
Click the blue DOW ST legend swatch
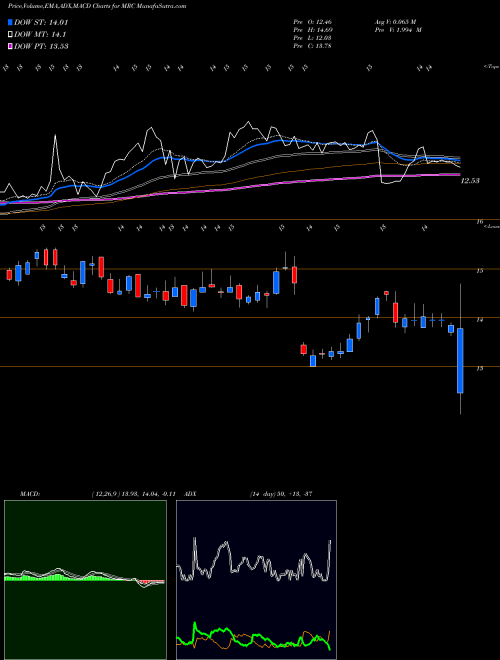tap(10, 22)
